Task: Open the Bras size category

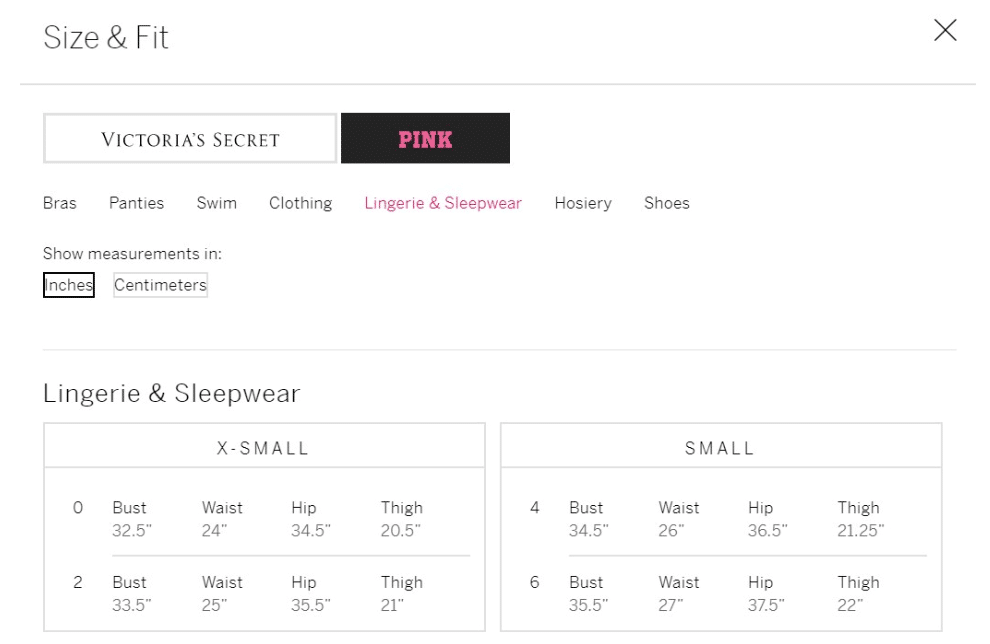Action: 60,203
